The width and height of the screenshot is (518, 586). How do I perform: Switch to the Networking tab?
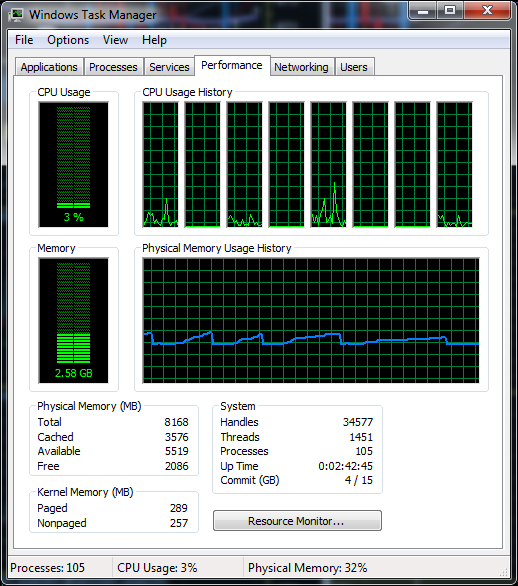(x=301, y=67)
